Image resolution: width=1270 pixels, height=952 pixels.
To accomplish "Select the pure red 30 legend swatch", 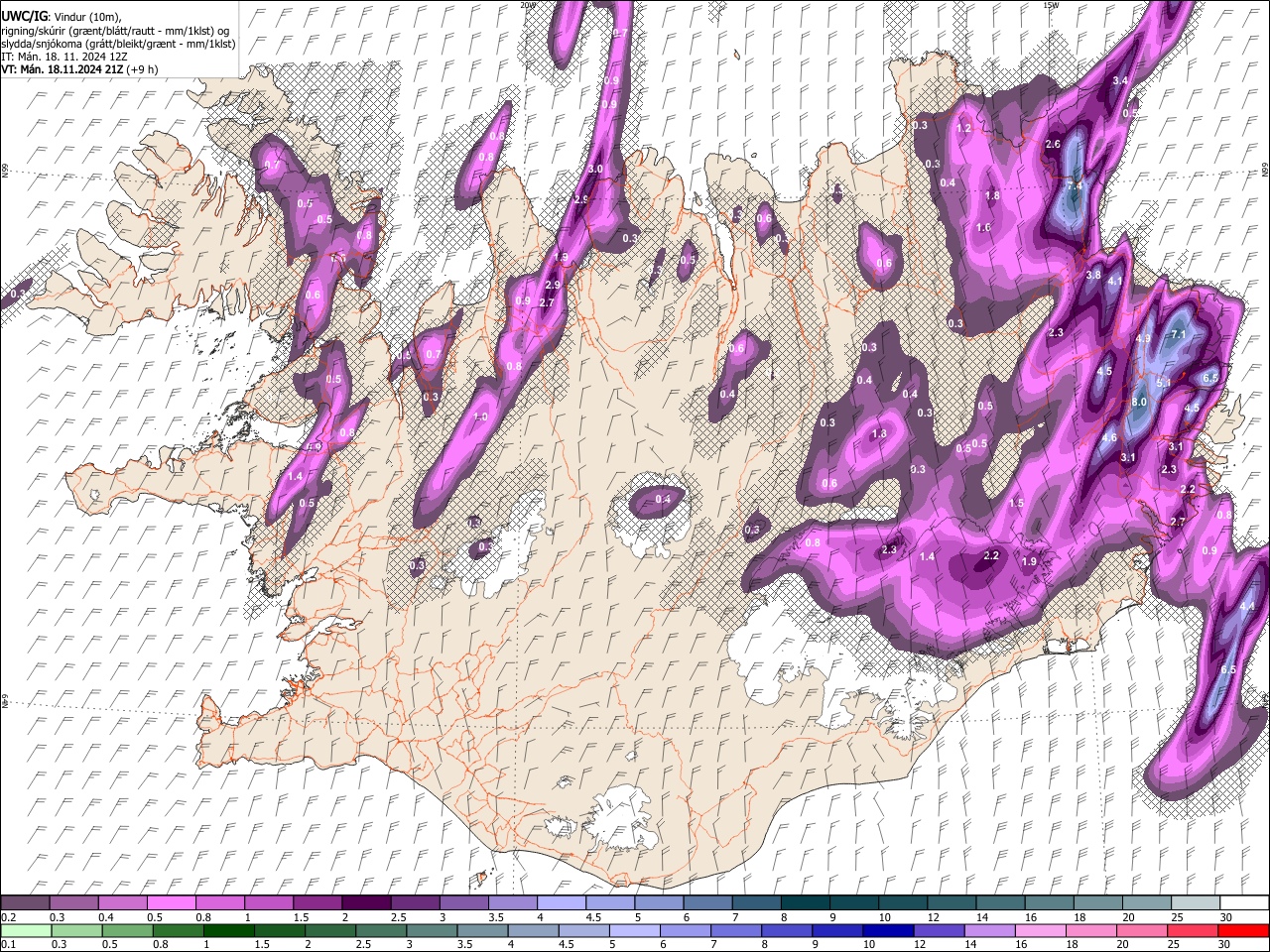I will (1243, 930).
